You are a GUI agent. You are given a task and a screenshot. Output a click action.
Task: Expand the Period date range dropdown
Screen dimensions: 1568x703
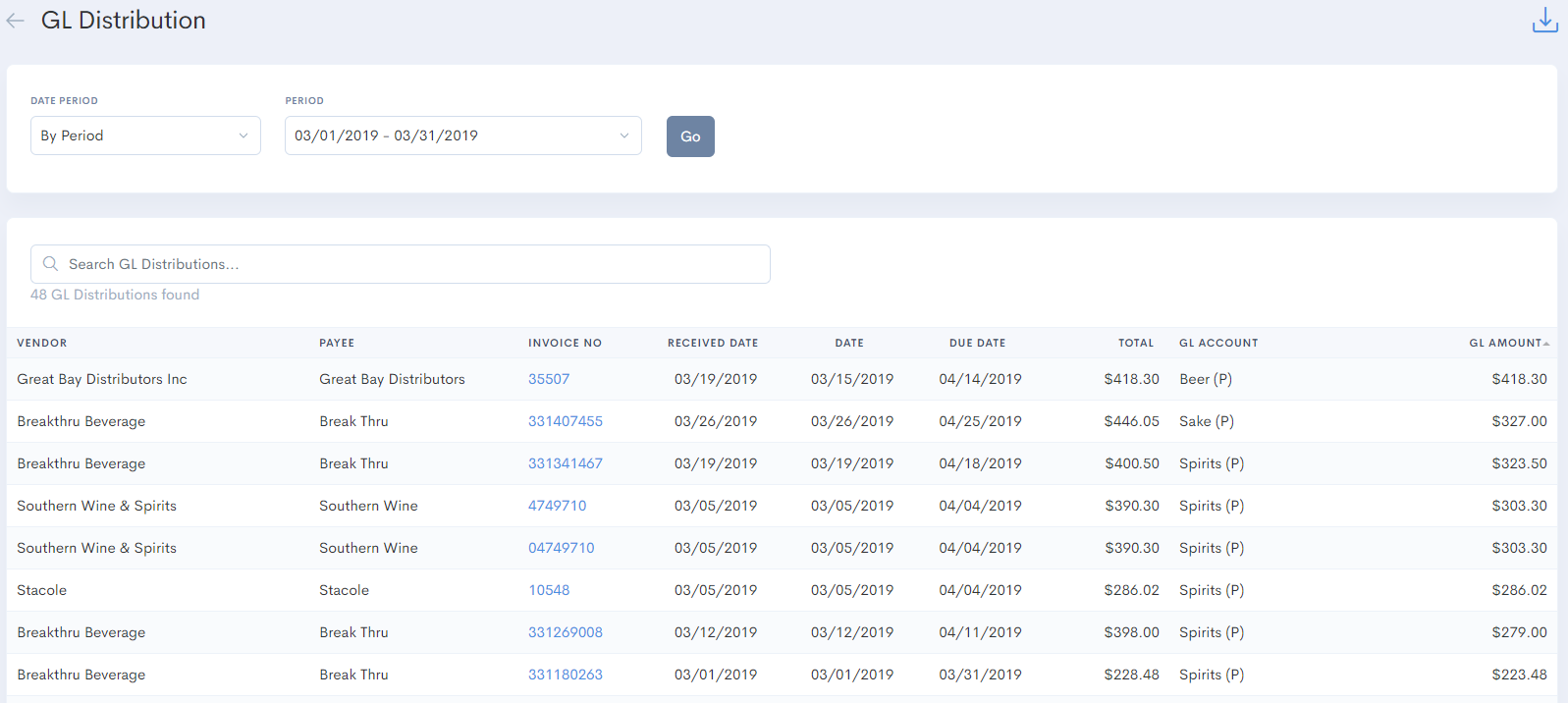tap(463, 135)
